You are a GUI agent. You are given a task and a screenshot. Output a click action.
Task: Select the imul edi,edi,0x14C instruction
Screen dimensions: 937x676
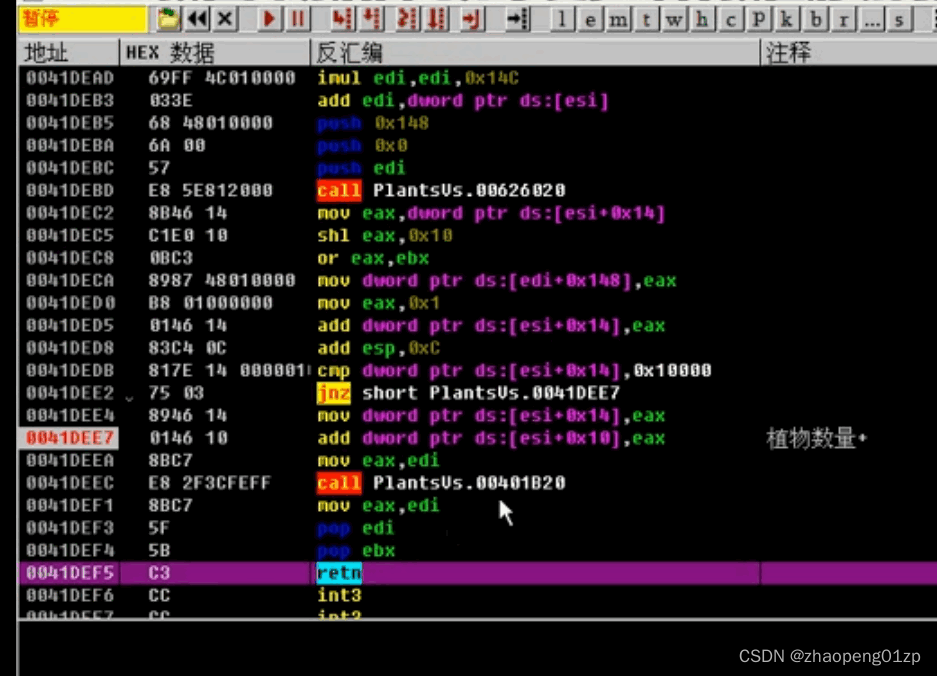click(418, 78)
